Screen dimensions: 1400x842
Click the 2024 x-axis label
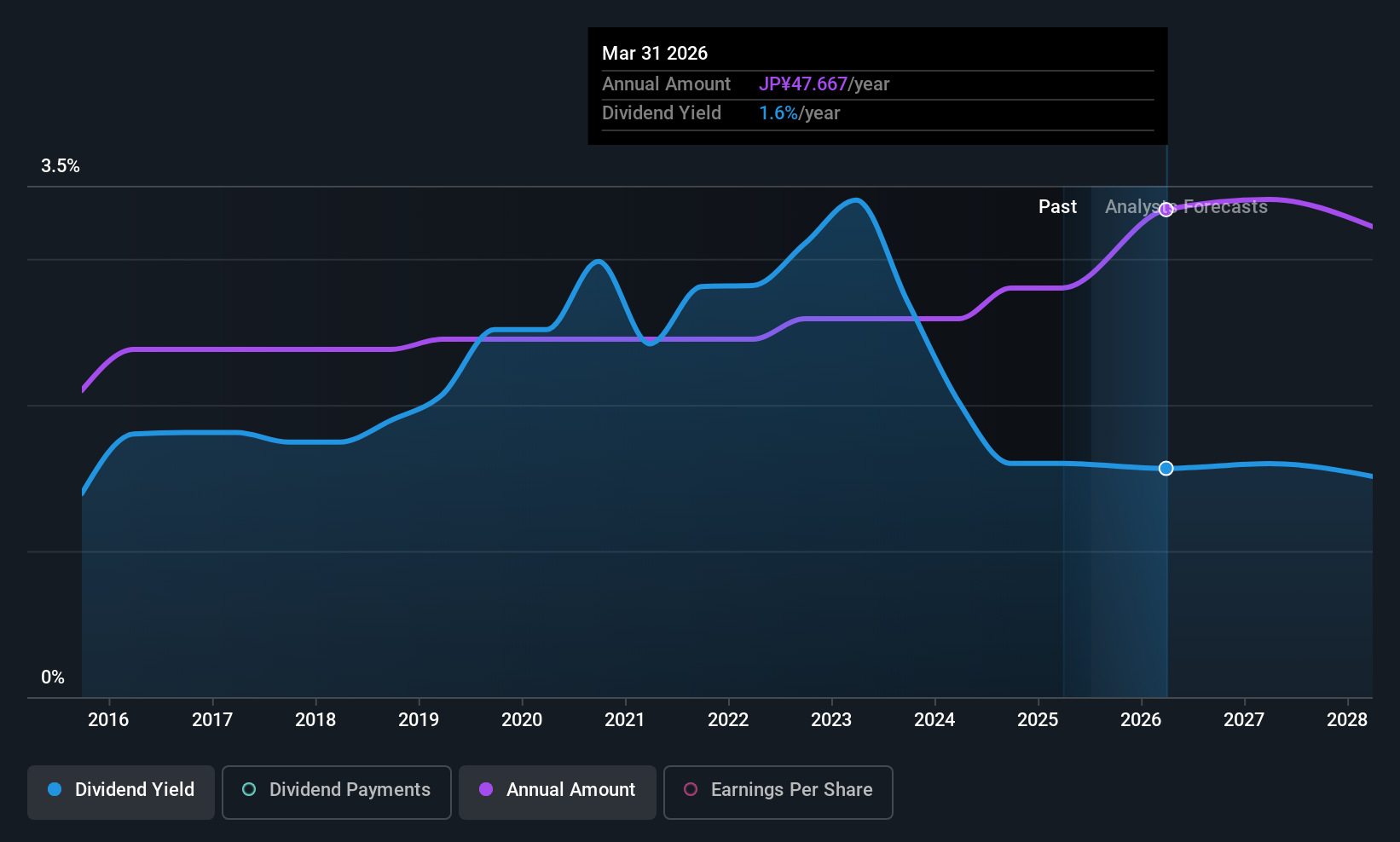point(934,720)
